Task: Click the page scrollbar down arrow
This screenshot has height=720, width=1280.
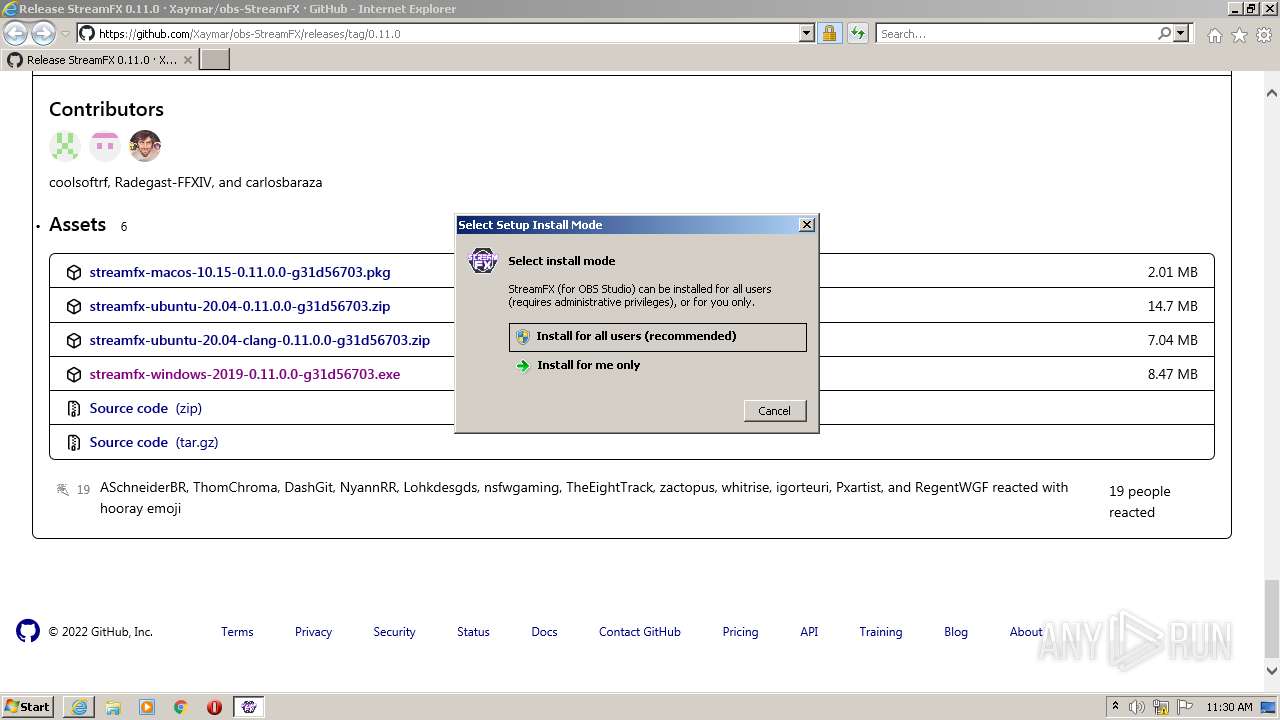Action: click(x=1272, y=672)
